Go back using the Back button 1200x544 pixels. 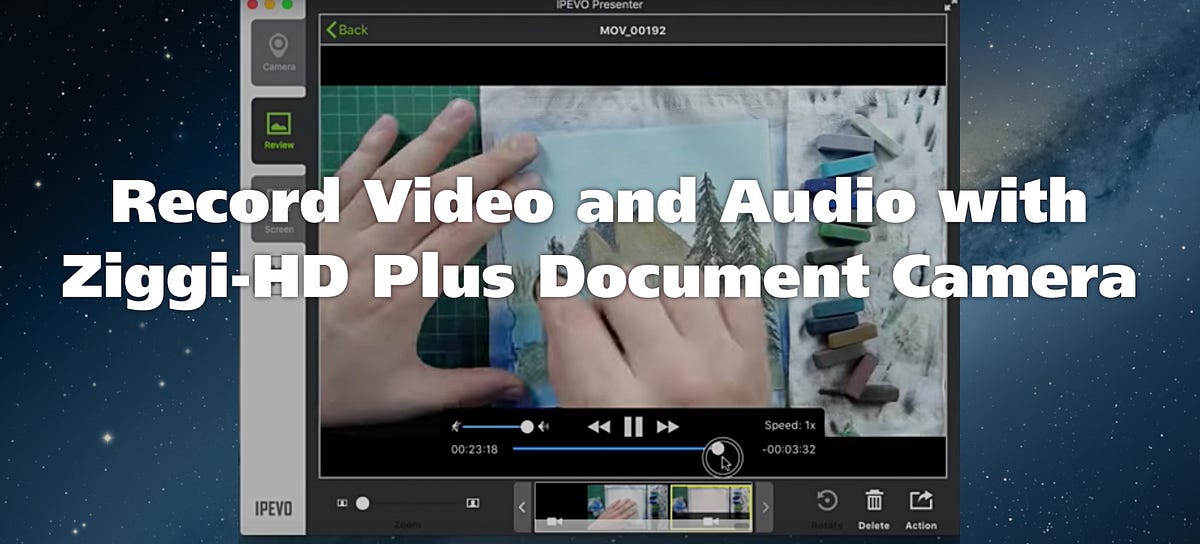point(347,30)
